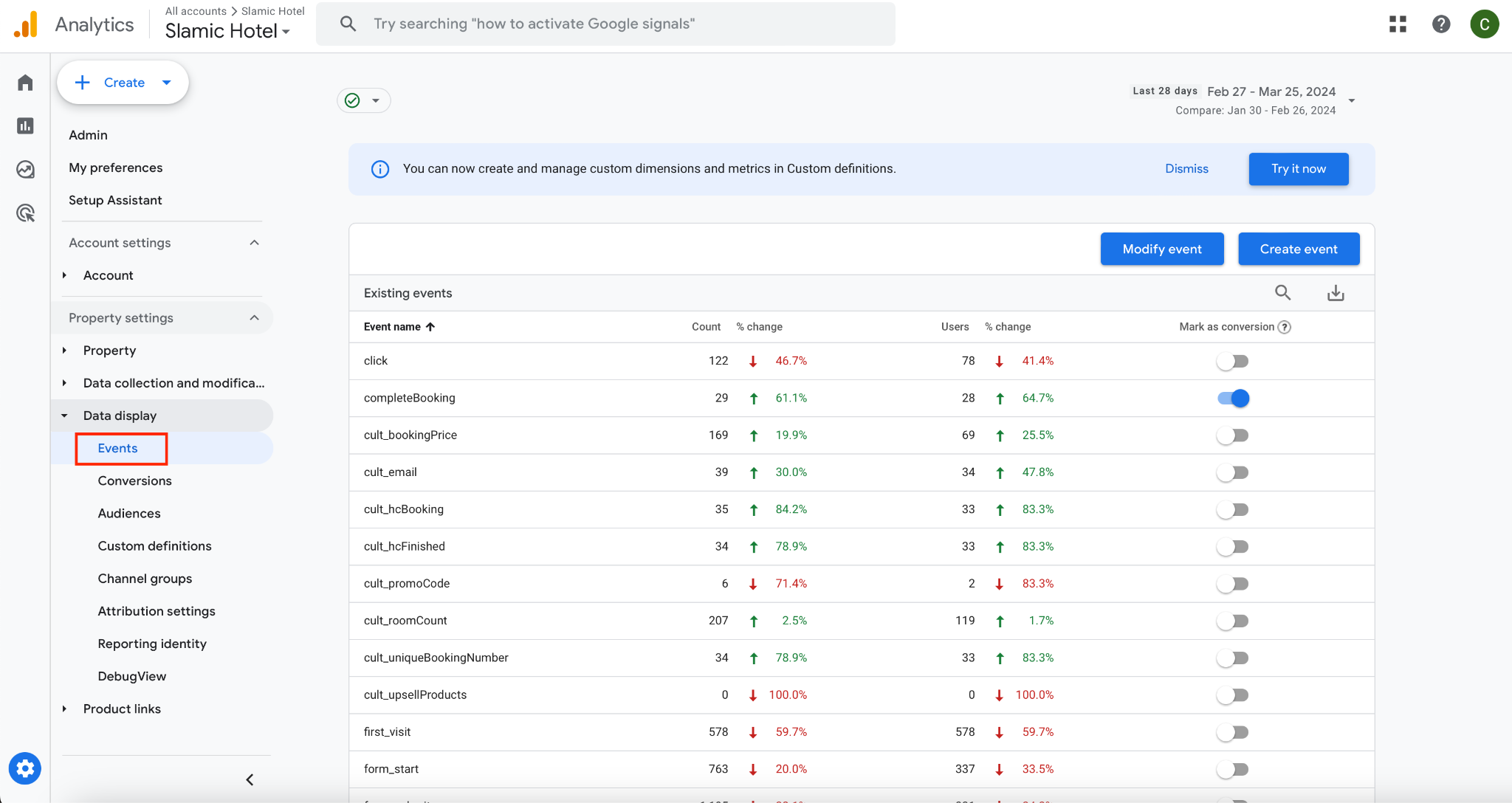Disable completeBooking conversion toggle

click(x=1233, y=399)
